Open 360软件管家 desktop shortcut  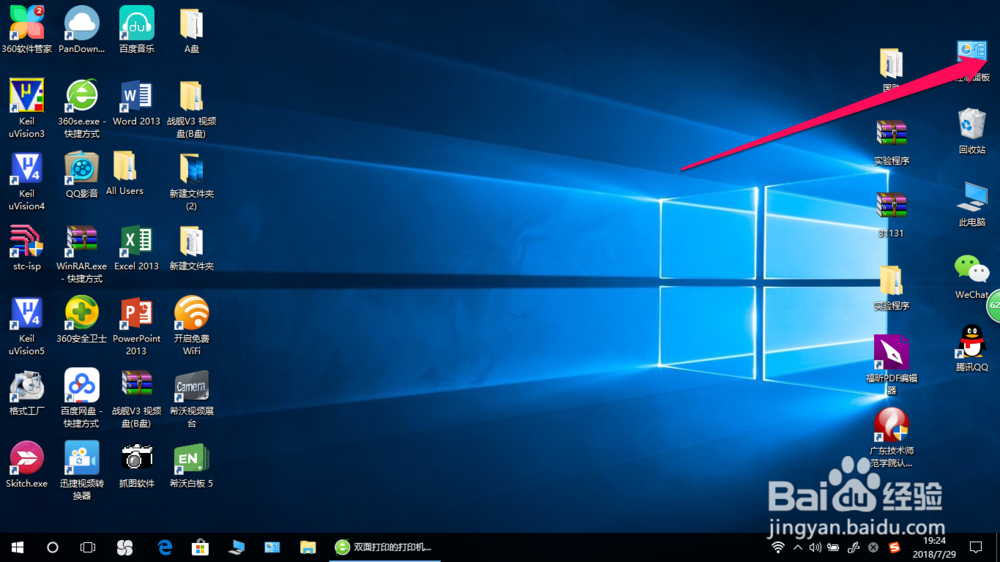[27, 23]
